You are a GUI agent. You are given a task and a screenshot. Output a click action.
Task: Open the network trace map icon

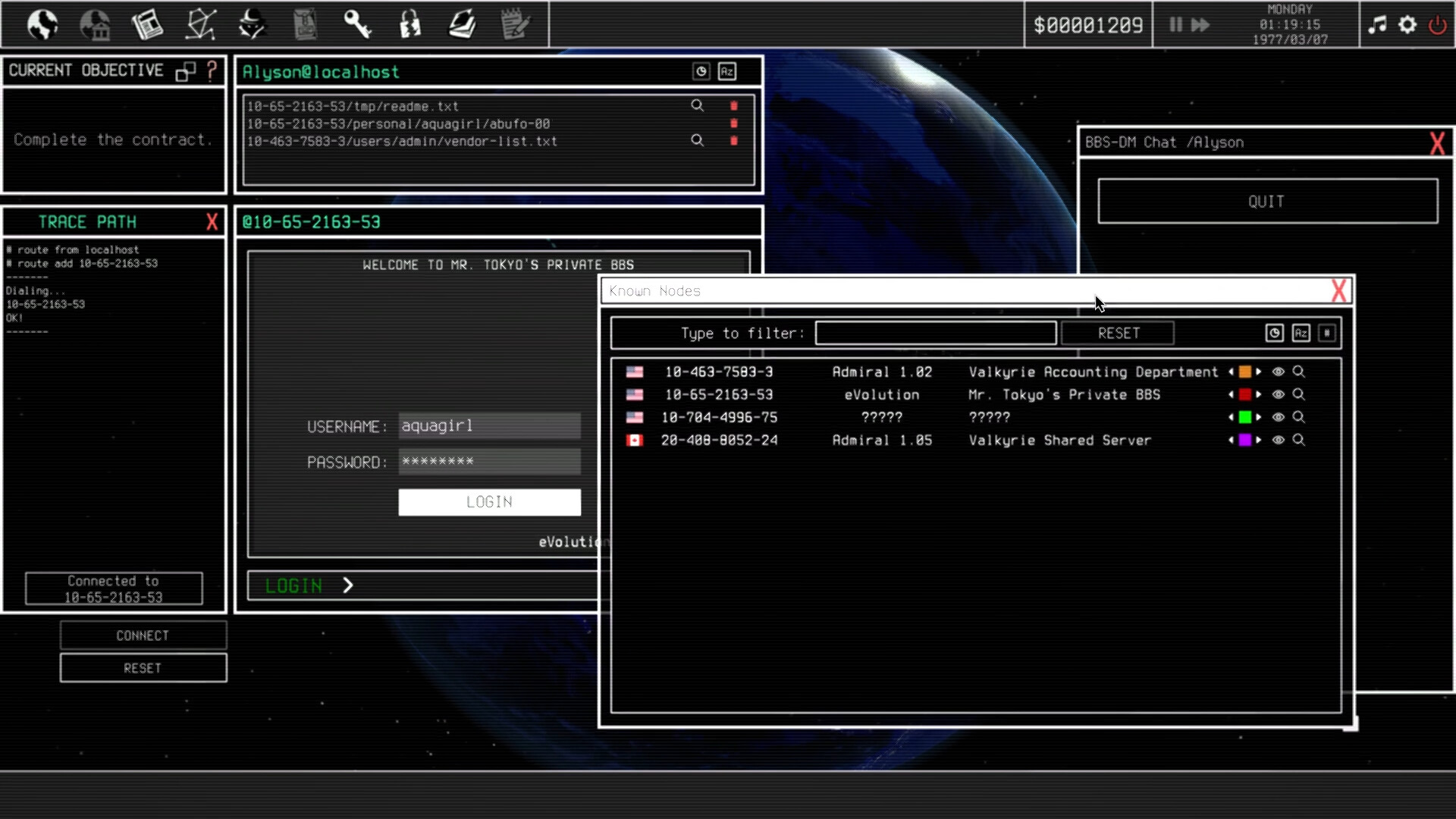199,24
